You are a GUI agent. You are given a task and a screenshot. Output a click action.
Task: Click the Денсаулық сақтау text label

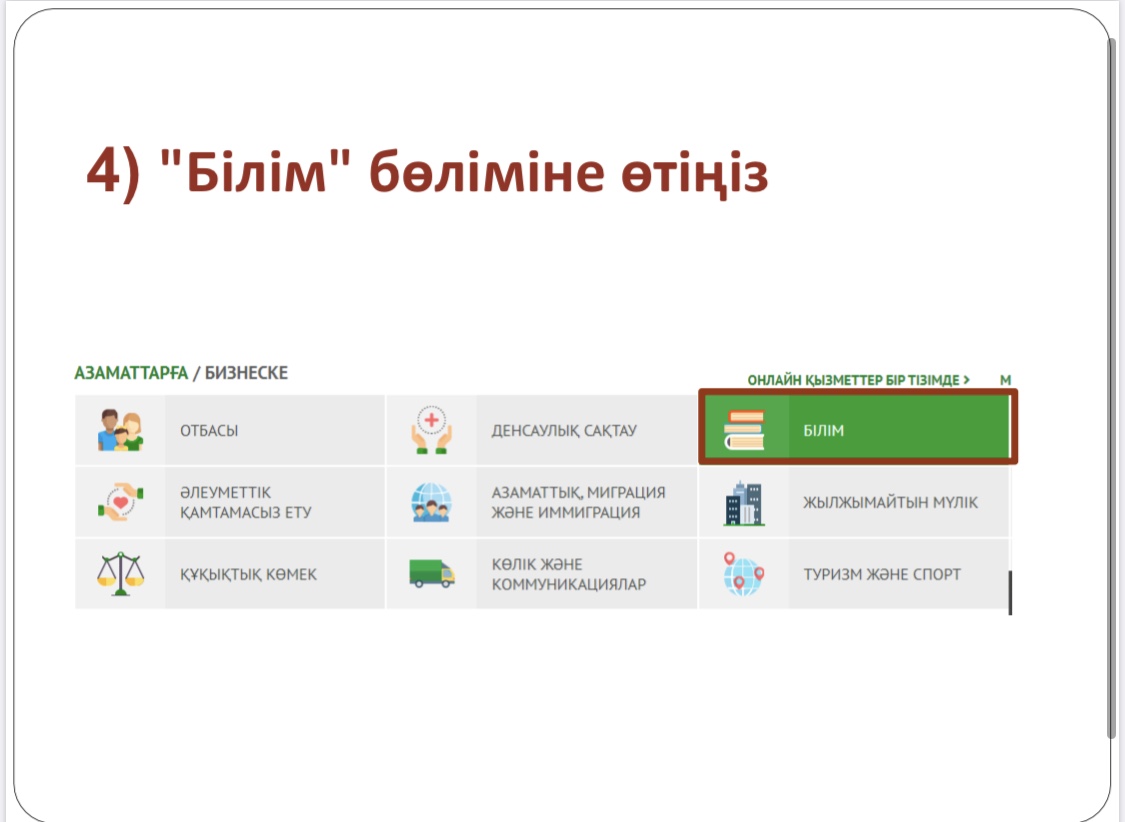(x=564, y=431)
